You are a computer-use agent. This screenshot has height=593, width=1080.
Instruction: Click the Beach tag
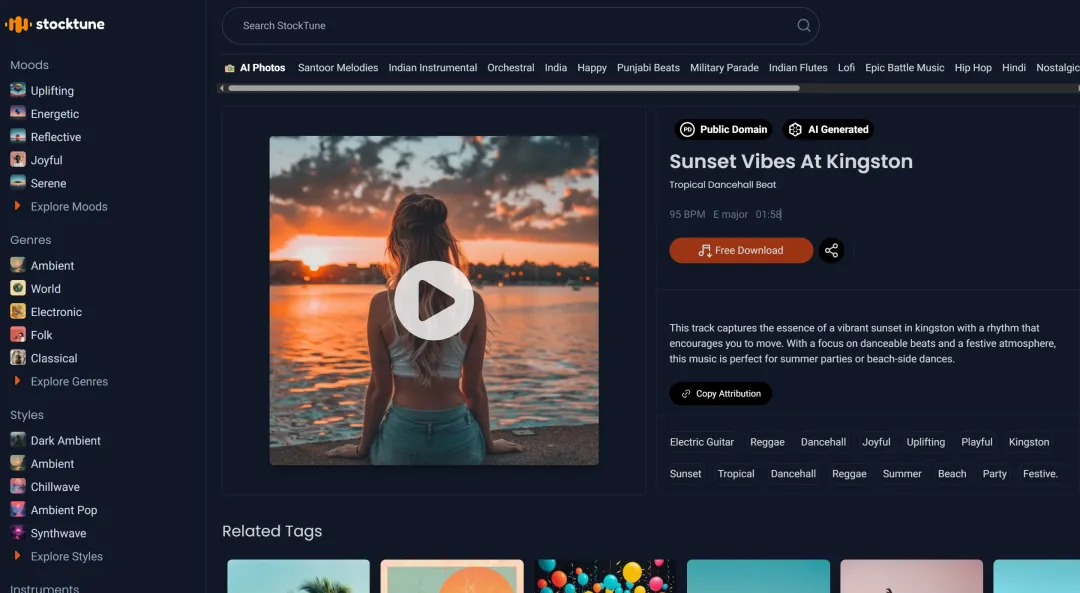pyautogui.click(x=952, y=474)
